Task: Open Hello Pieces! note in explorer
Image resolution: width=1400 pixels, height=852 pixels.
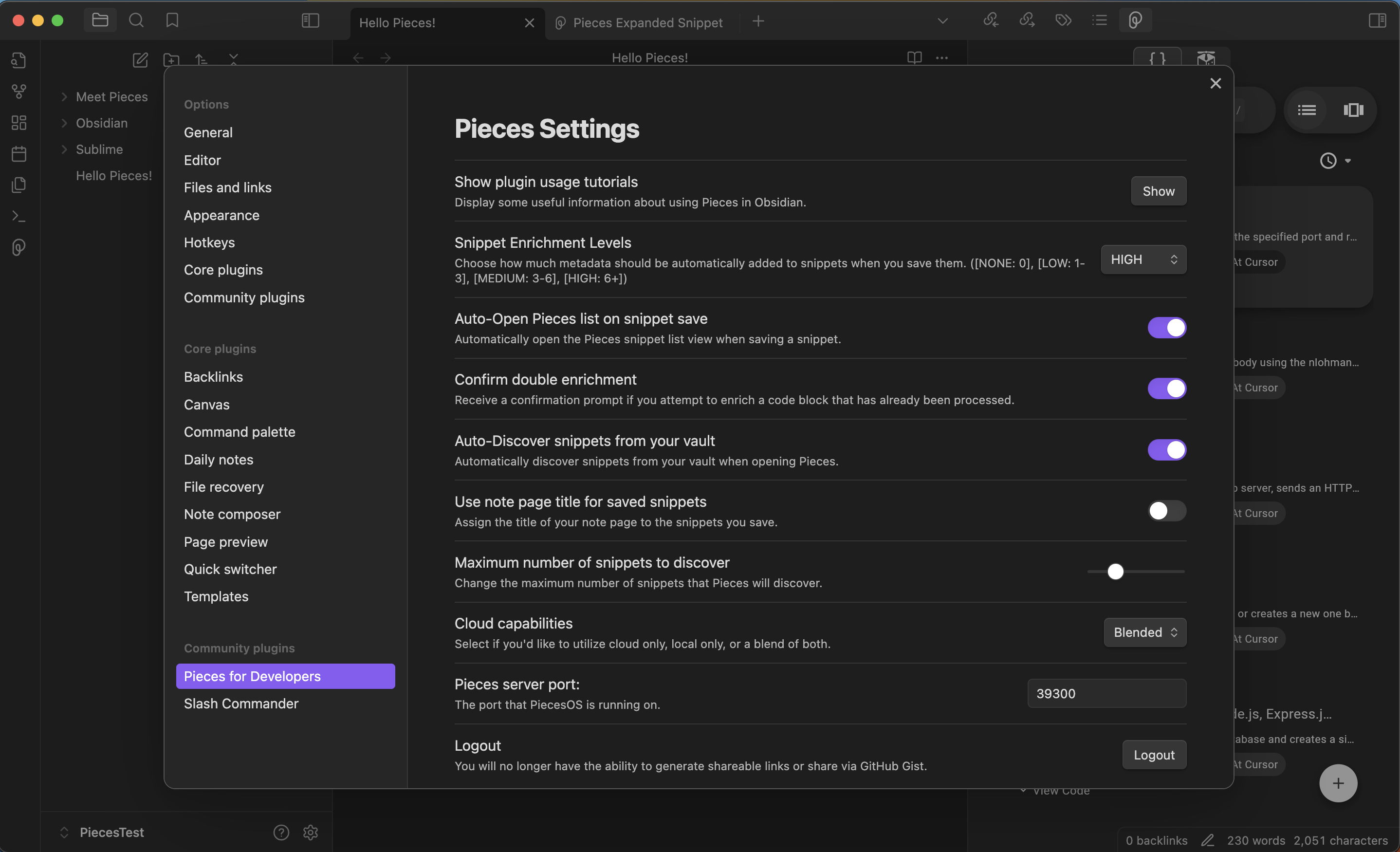Action: tap(113, 176)
